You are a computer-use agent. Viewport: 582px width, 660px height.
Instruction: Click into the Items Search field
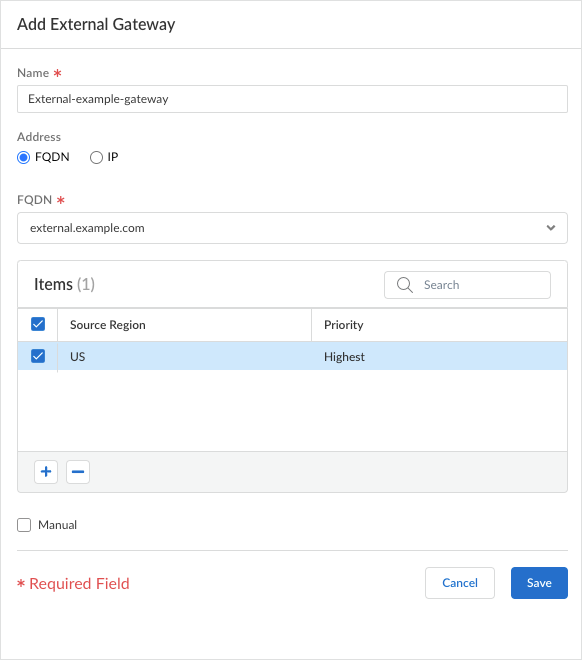(x=467, y=285)
